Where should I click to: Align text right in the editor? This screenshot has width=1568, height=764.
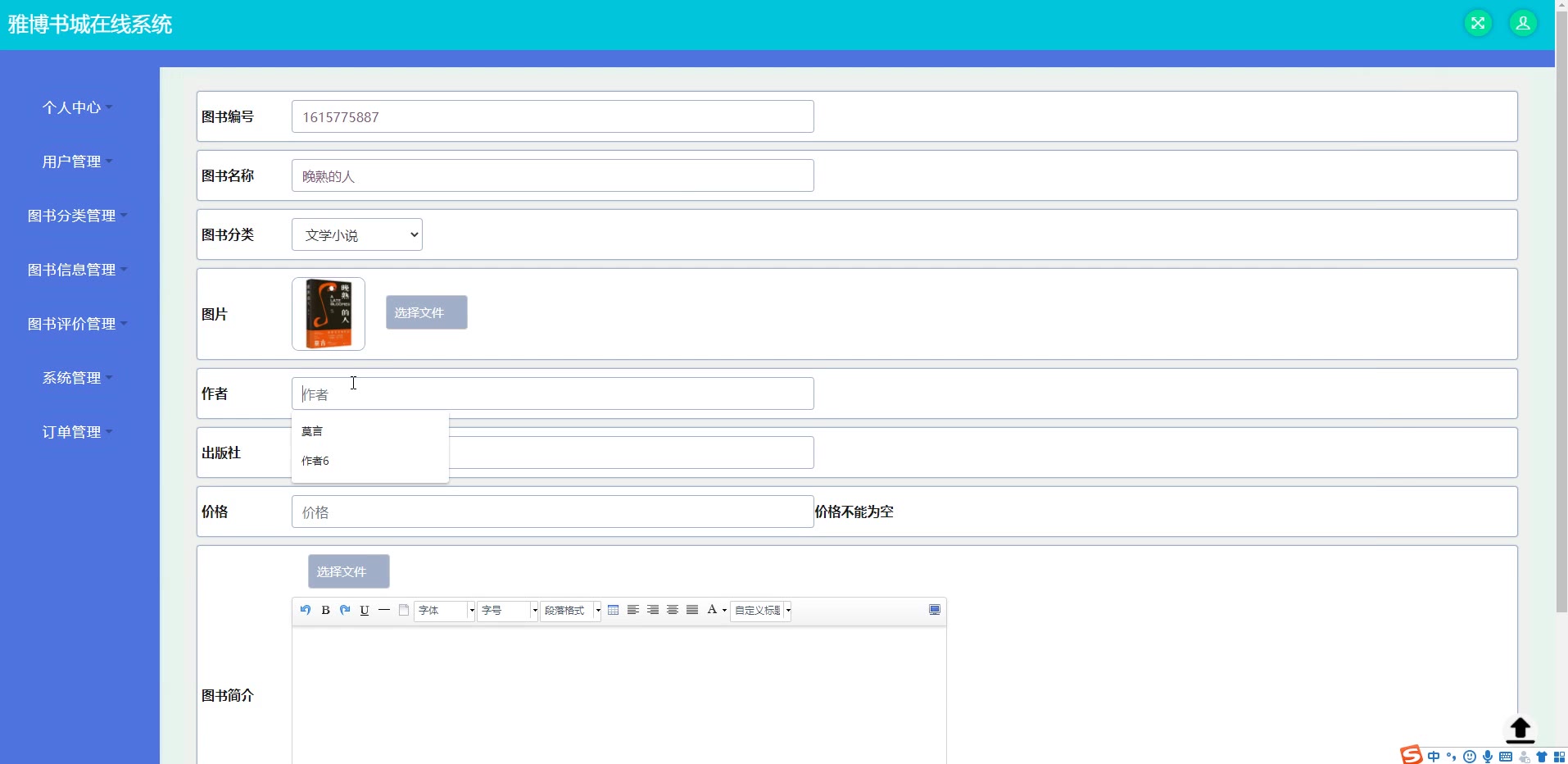653,610
